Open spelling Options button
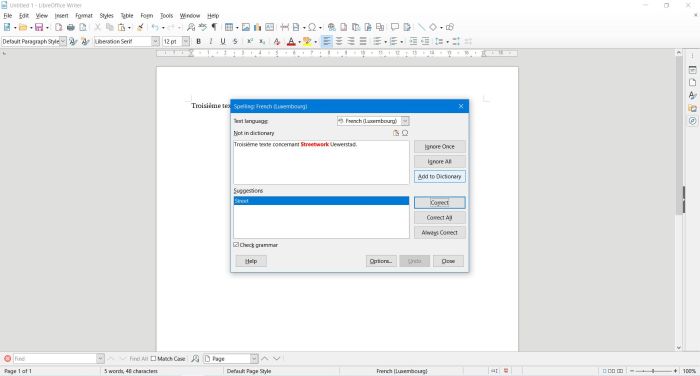Viewport: 700px width, 376px height. click(x=381, y=261)
